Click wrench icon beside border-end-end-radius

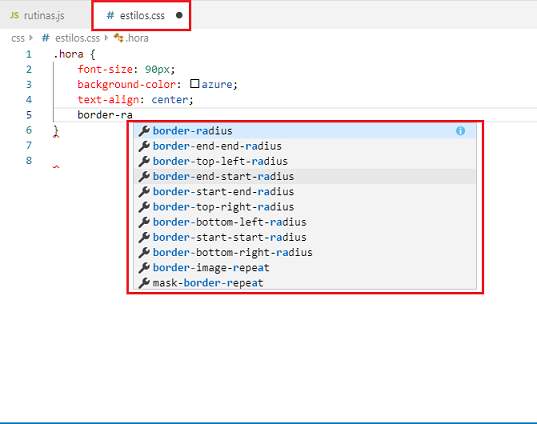pyautogui.click(x=144, y=146)
